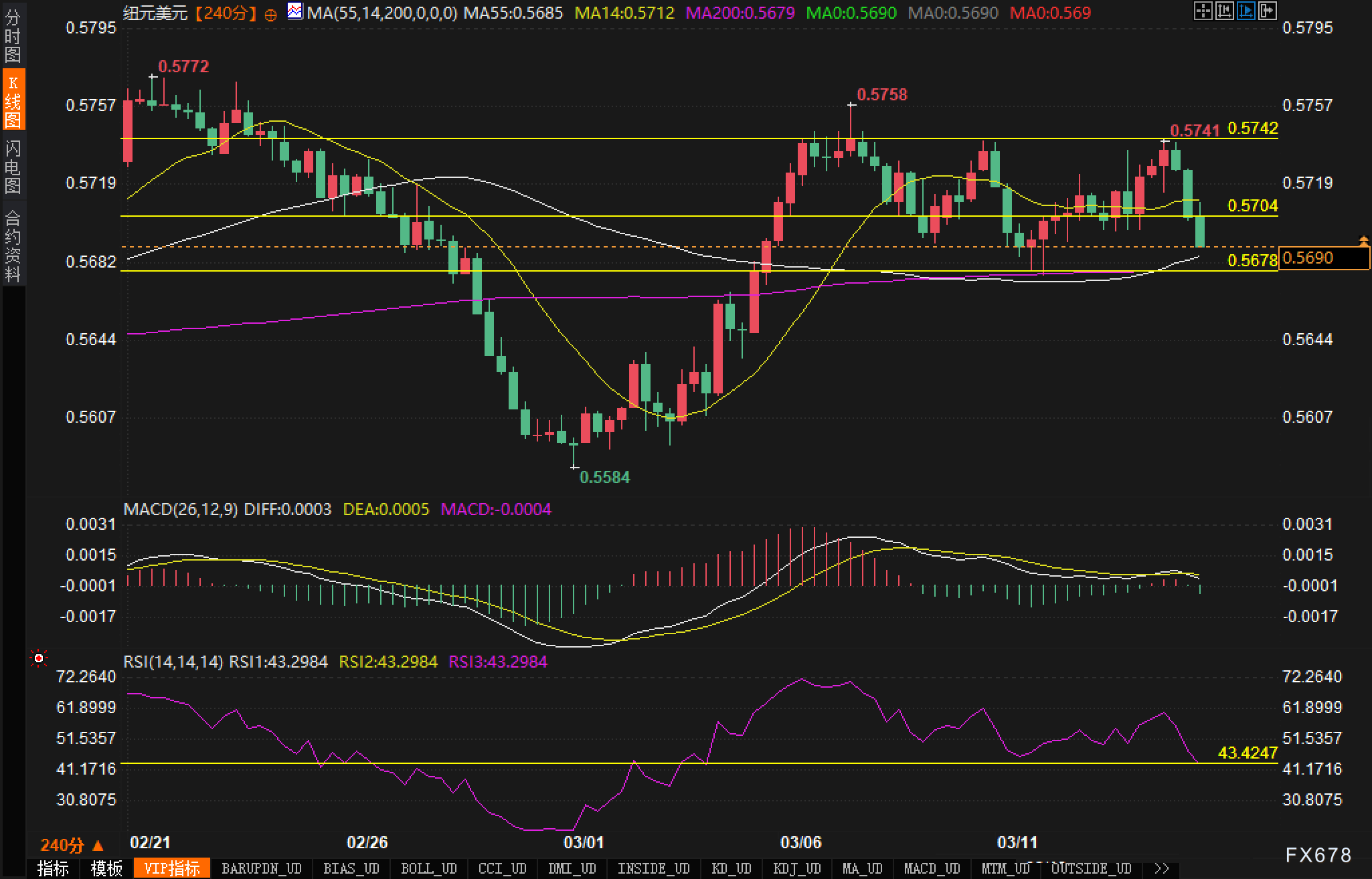Expand more indicators with the >> arrow

[x=1161, y=868]
